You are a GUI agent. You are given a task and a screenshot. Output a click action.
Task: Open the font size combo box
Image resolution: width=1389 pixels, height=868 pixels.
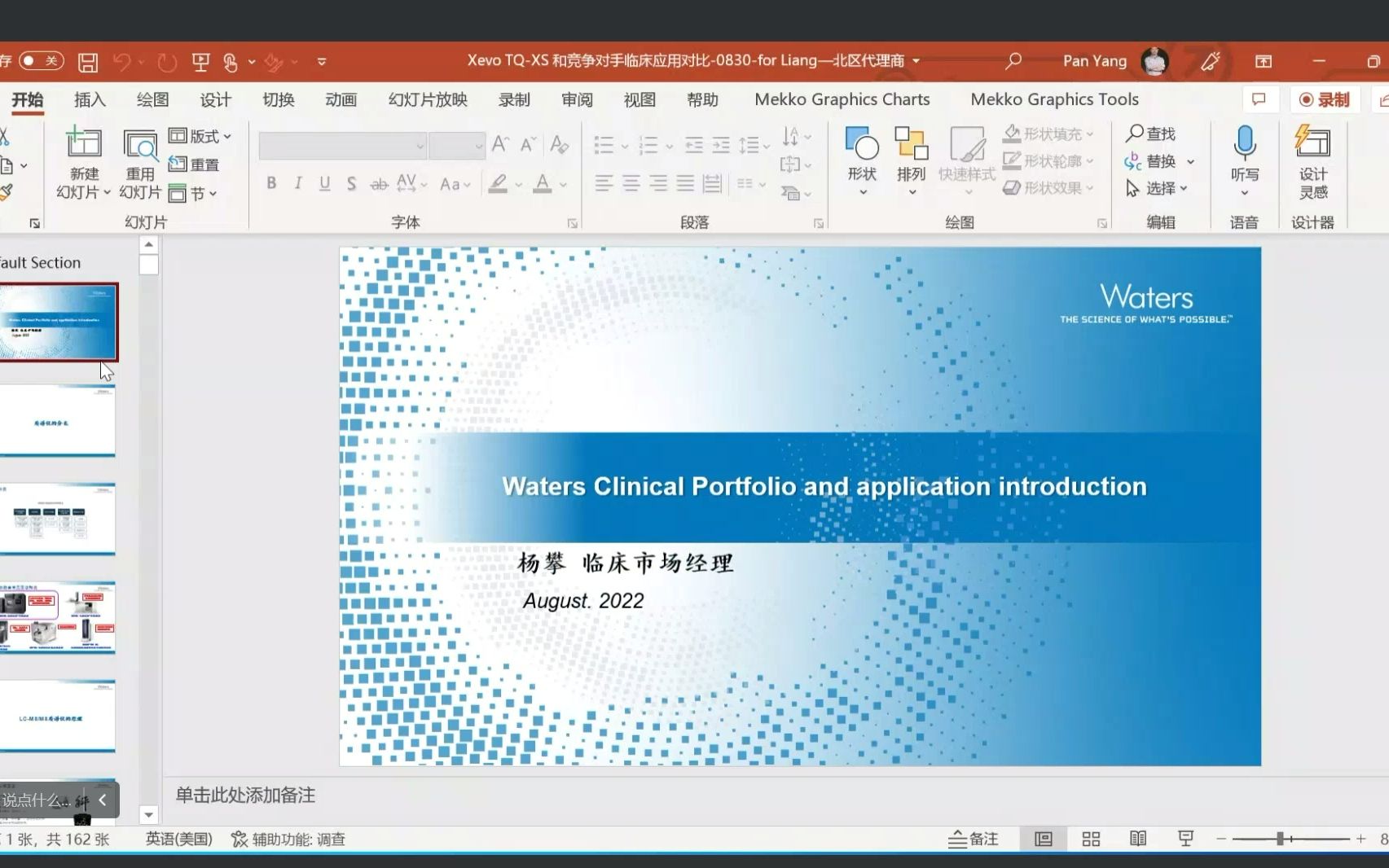pyautogui.click(x=457, y=146)
